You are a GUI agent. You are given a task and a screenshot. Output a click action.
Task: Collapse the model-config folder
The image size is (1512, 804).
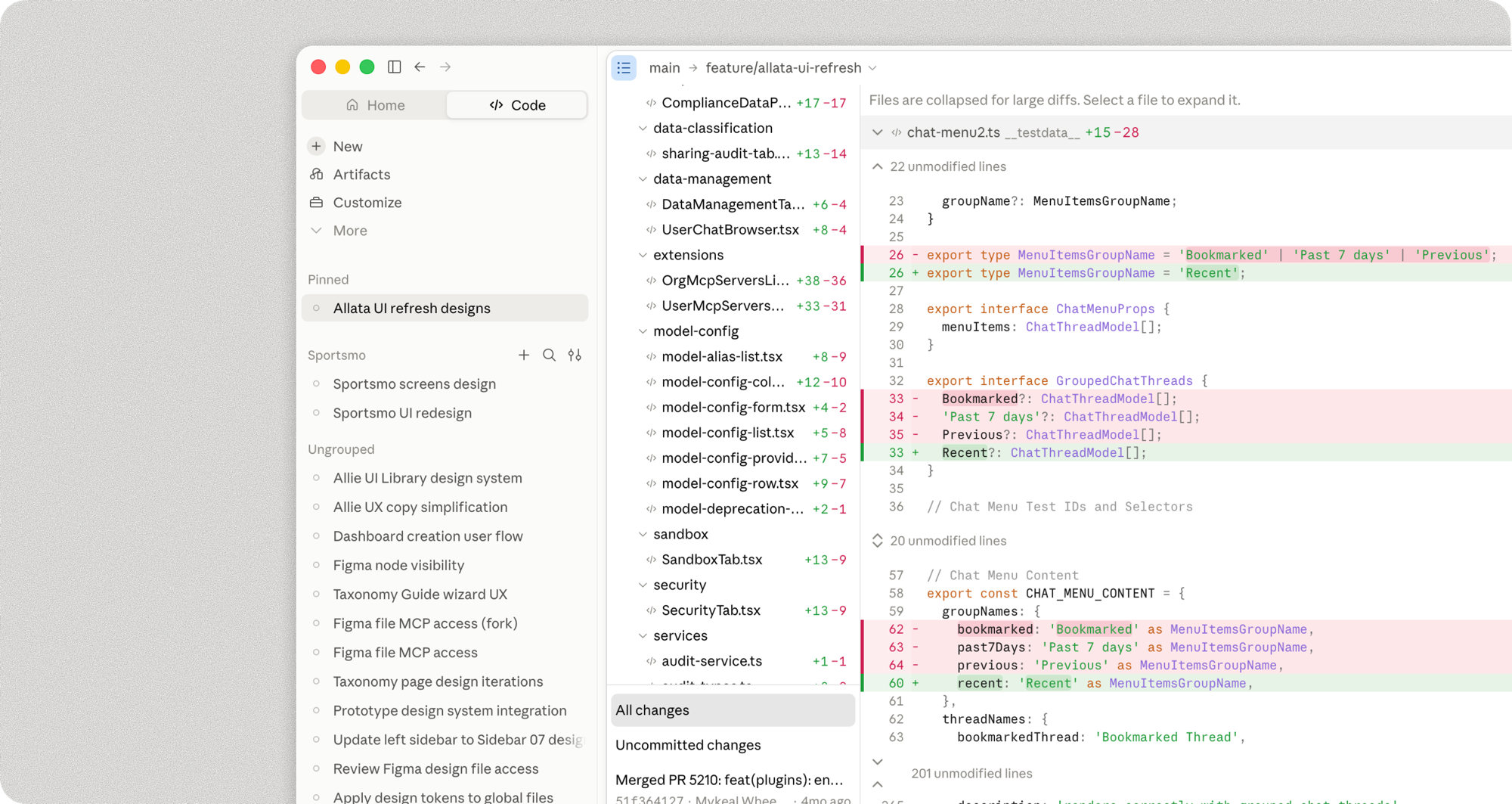[x=643, y=331]
